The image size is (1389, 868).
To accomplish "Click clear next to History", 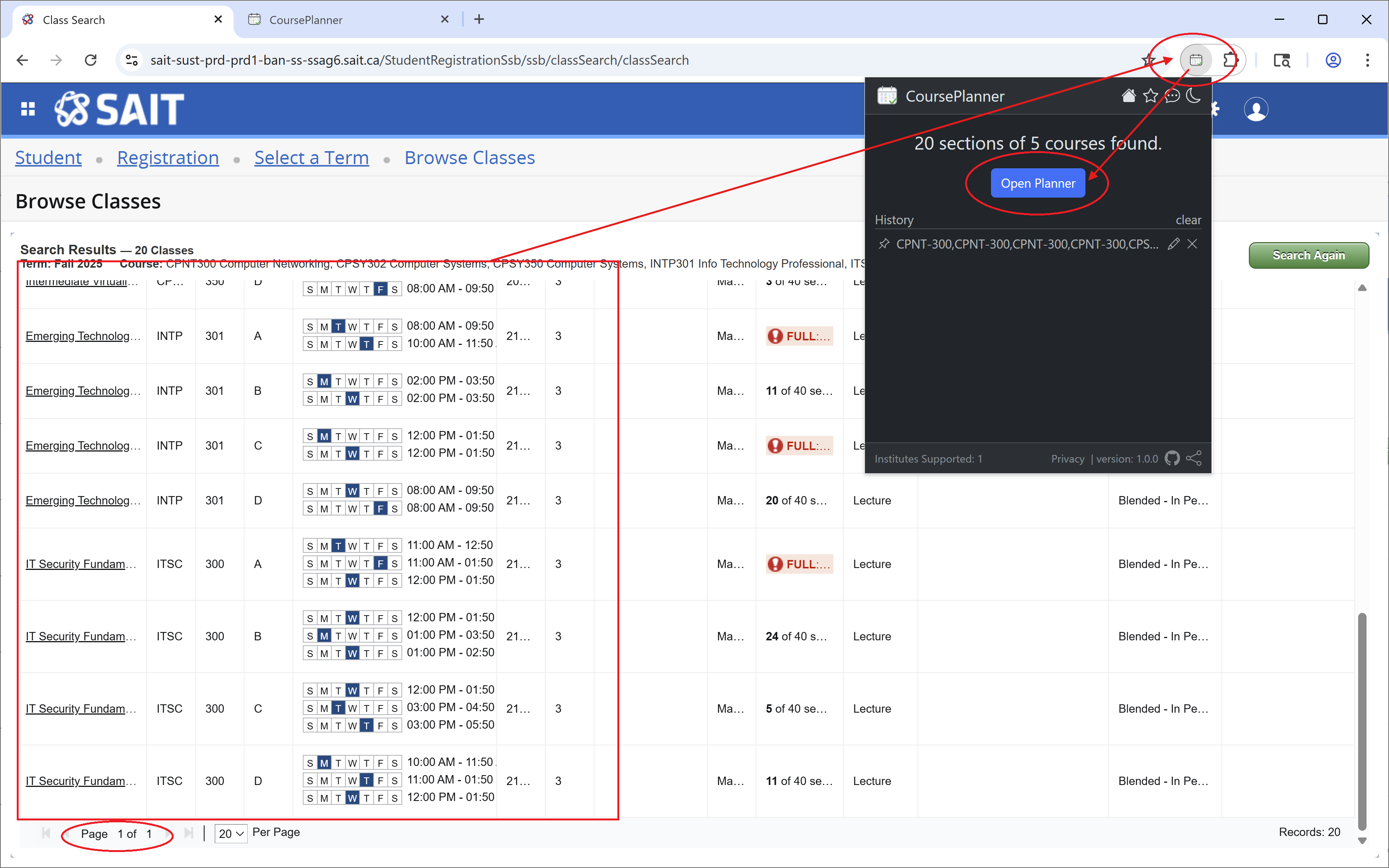I will 1188,220.
